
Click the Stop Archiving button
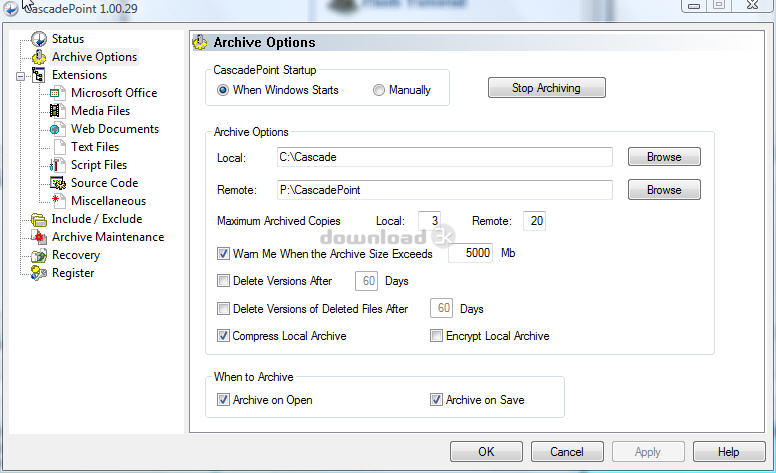click(546, 88)
